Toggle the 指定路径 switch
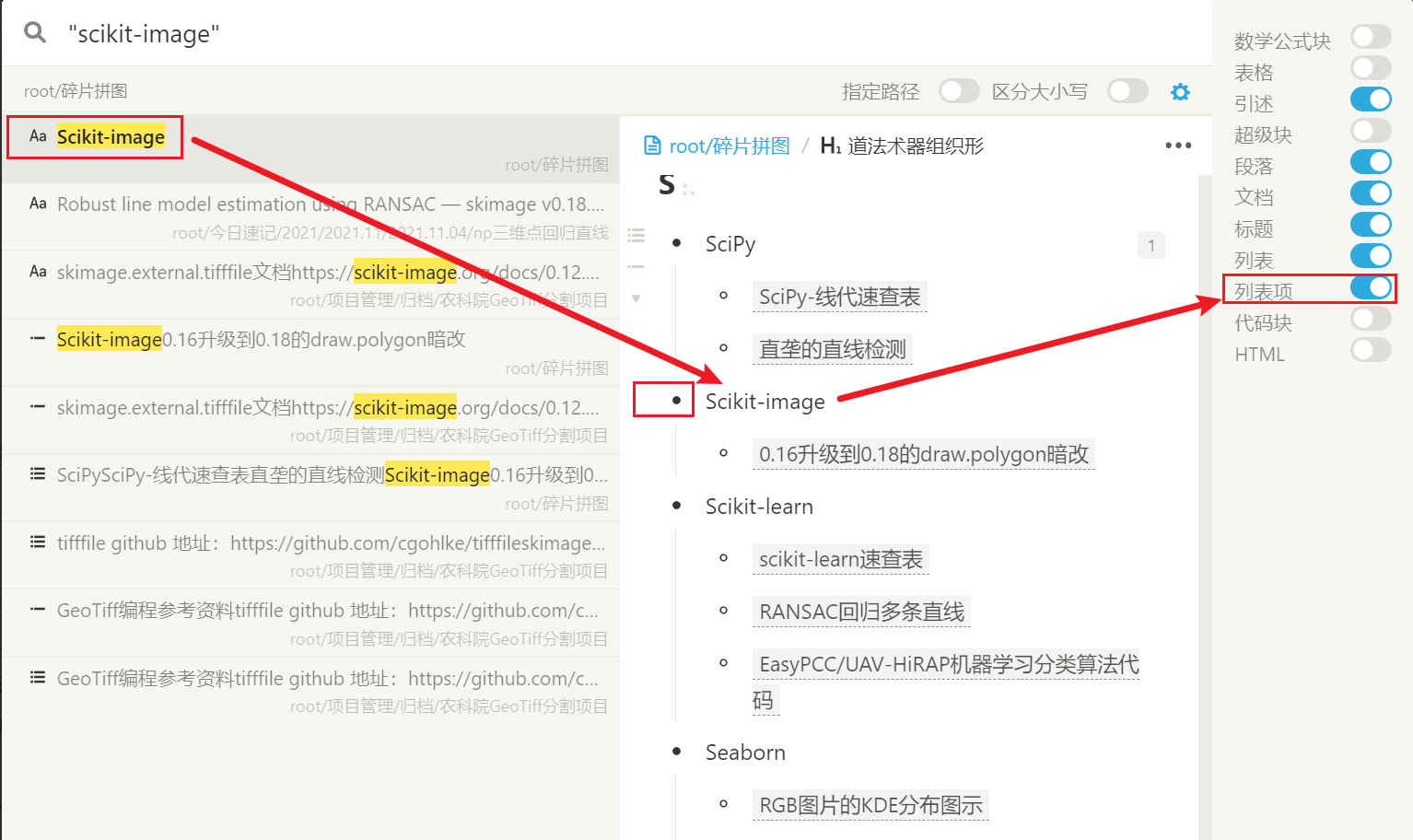 959,91
